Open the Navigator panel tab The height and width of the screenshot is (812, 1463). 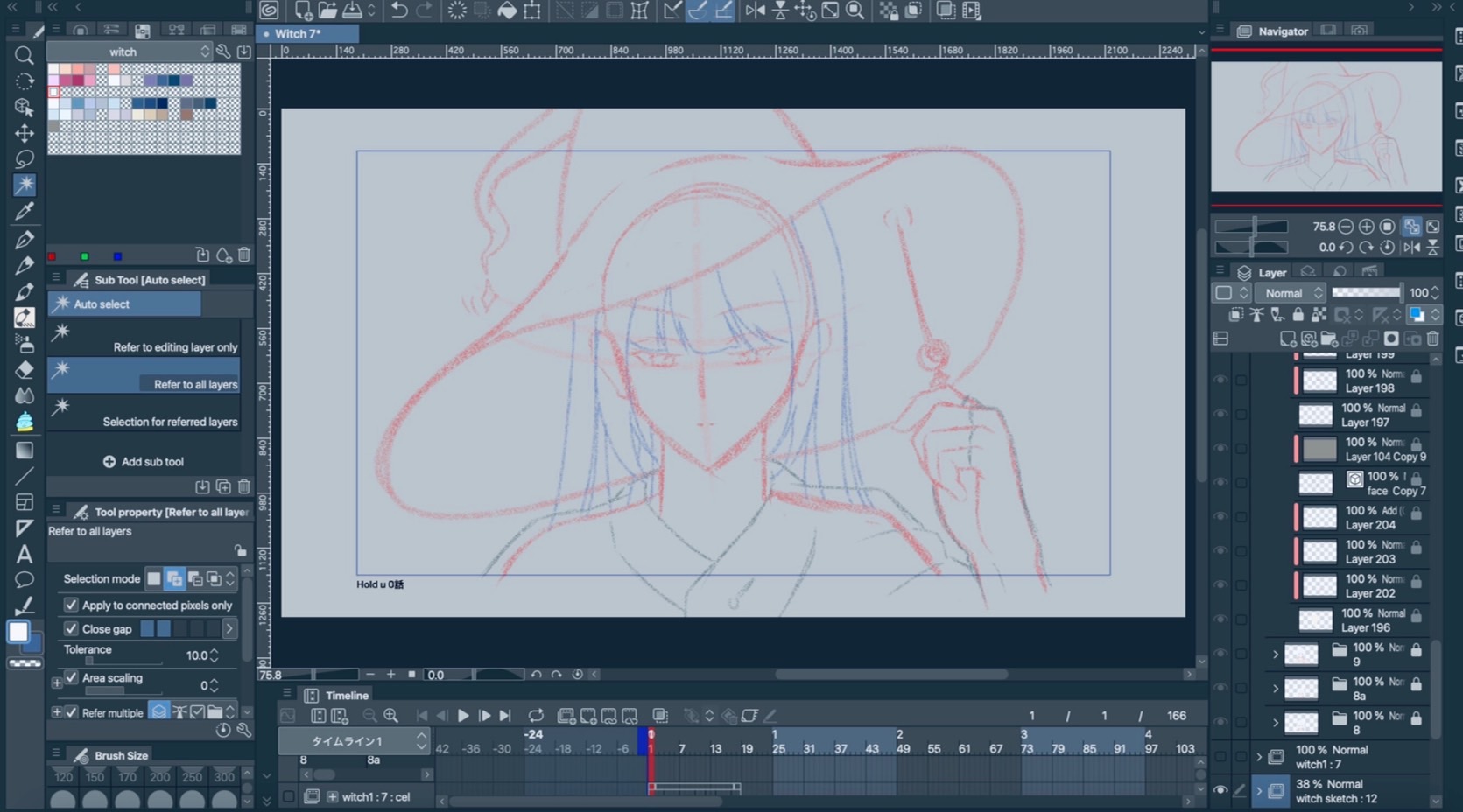[1272, 31]
